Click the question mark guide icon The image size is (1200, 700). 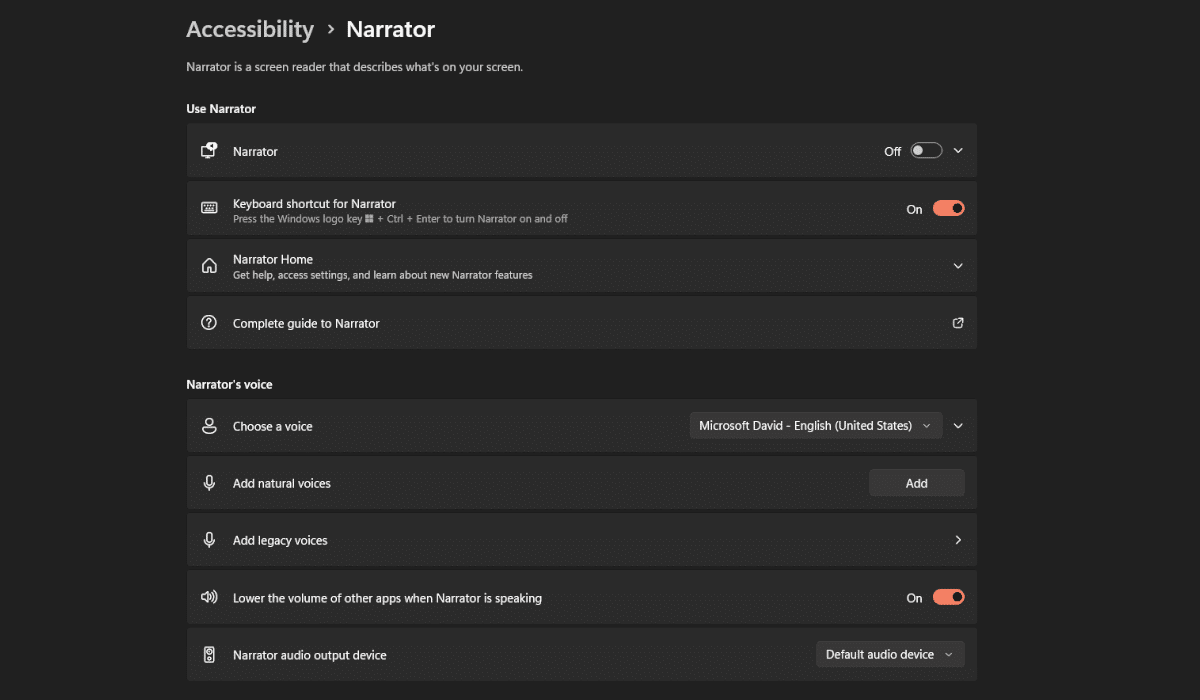209,323
